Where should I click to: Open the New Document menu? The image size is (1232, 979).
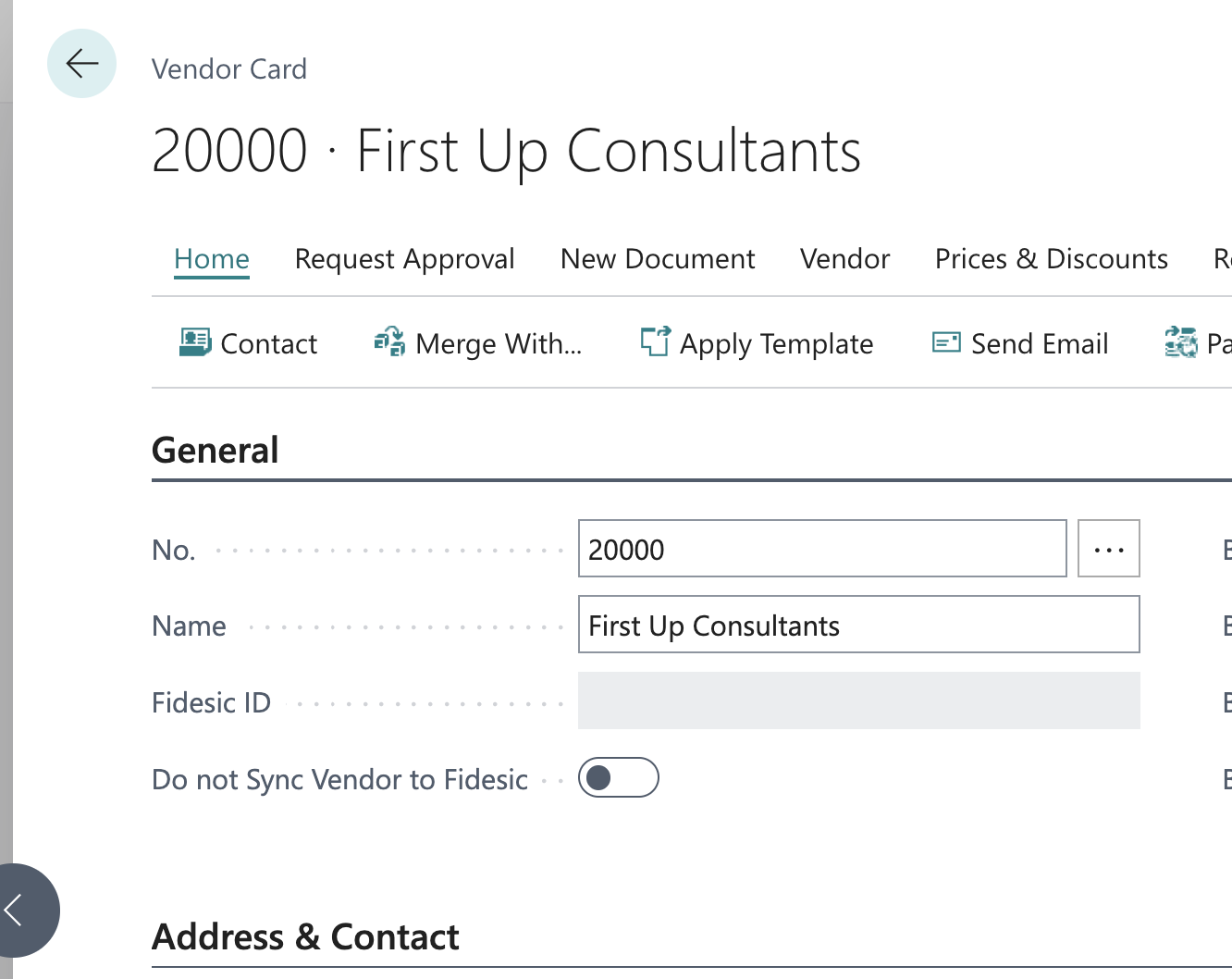click(x=658, y=259)
